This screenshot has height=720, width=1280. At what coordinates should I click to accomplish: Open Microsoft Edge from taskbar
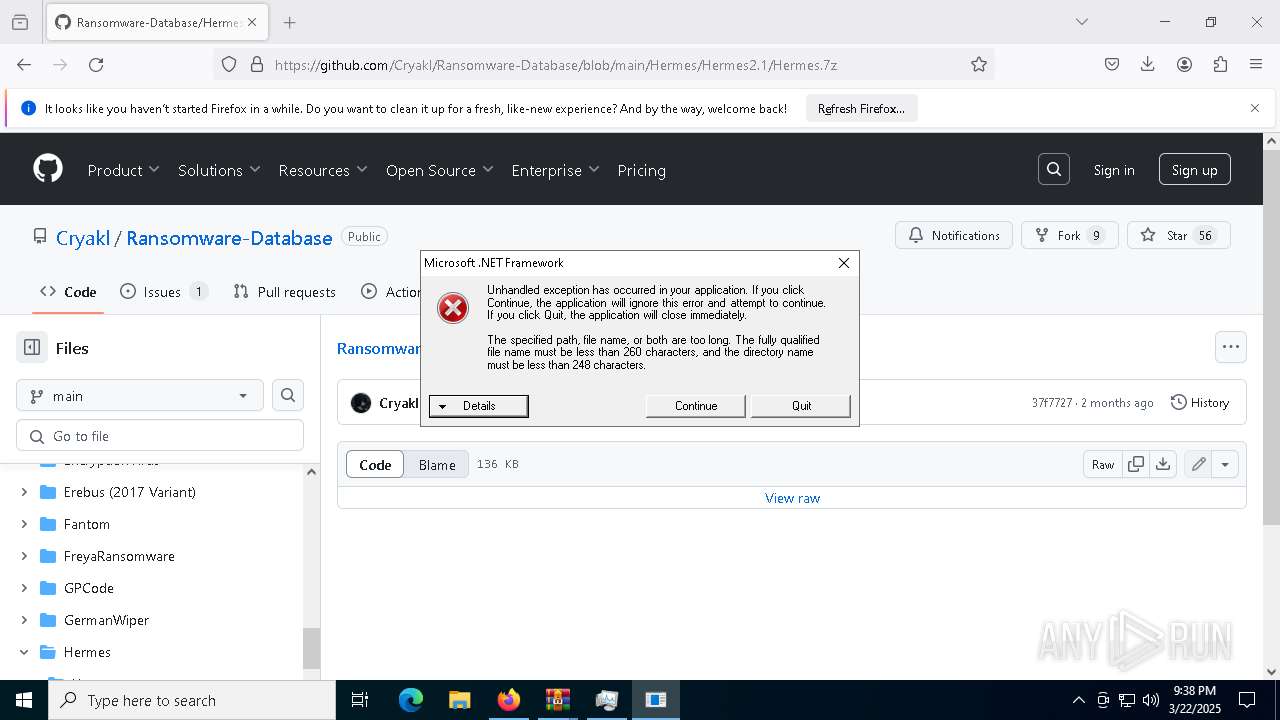pos(411,700)
